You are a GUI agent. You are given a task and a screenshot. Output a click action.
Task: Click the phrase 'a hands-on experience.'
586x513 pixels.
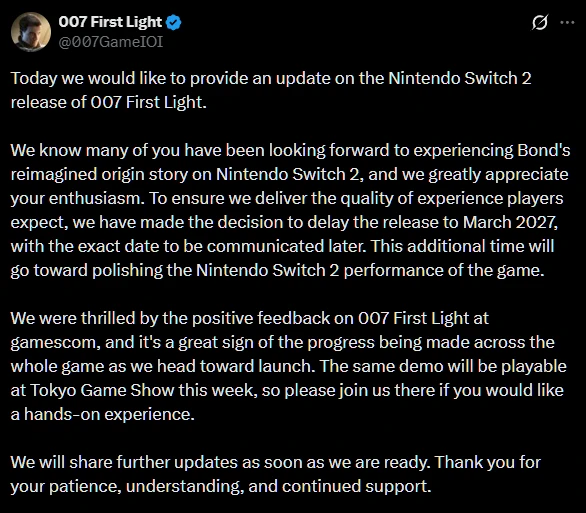click(x=102, y=414)
